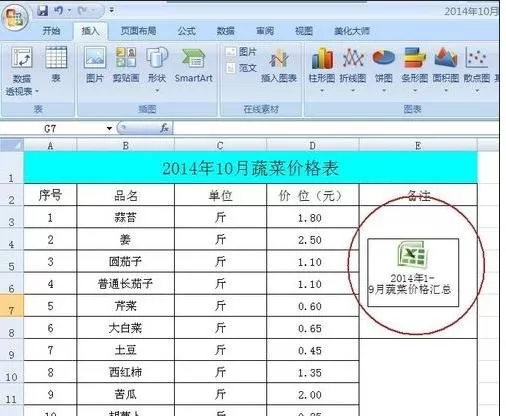Image resolution: width=506 pixels, height=416 pixels.
Task: Switch to the 审阅 tab
Action: [265, 31]
